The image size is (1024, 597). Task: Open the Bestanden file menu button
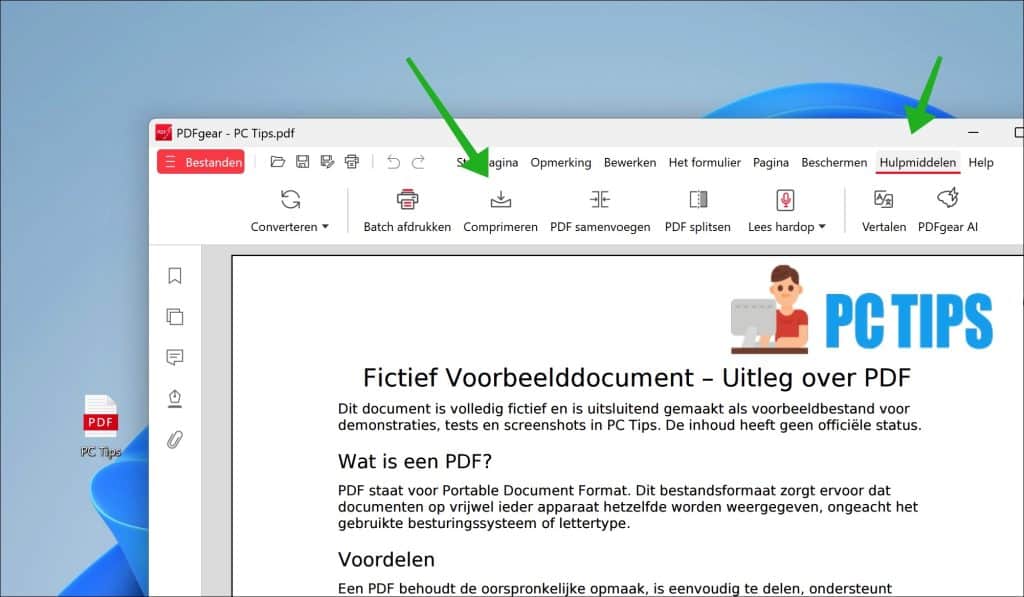(x=200, y=162)
